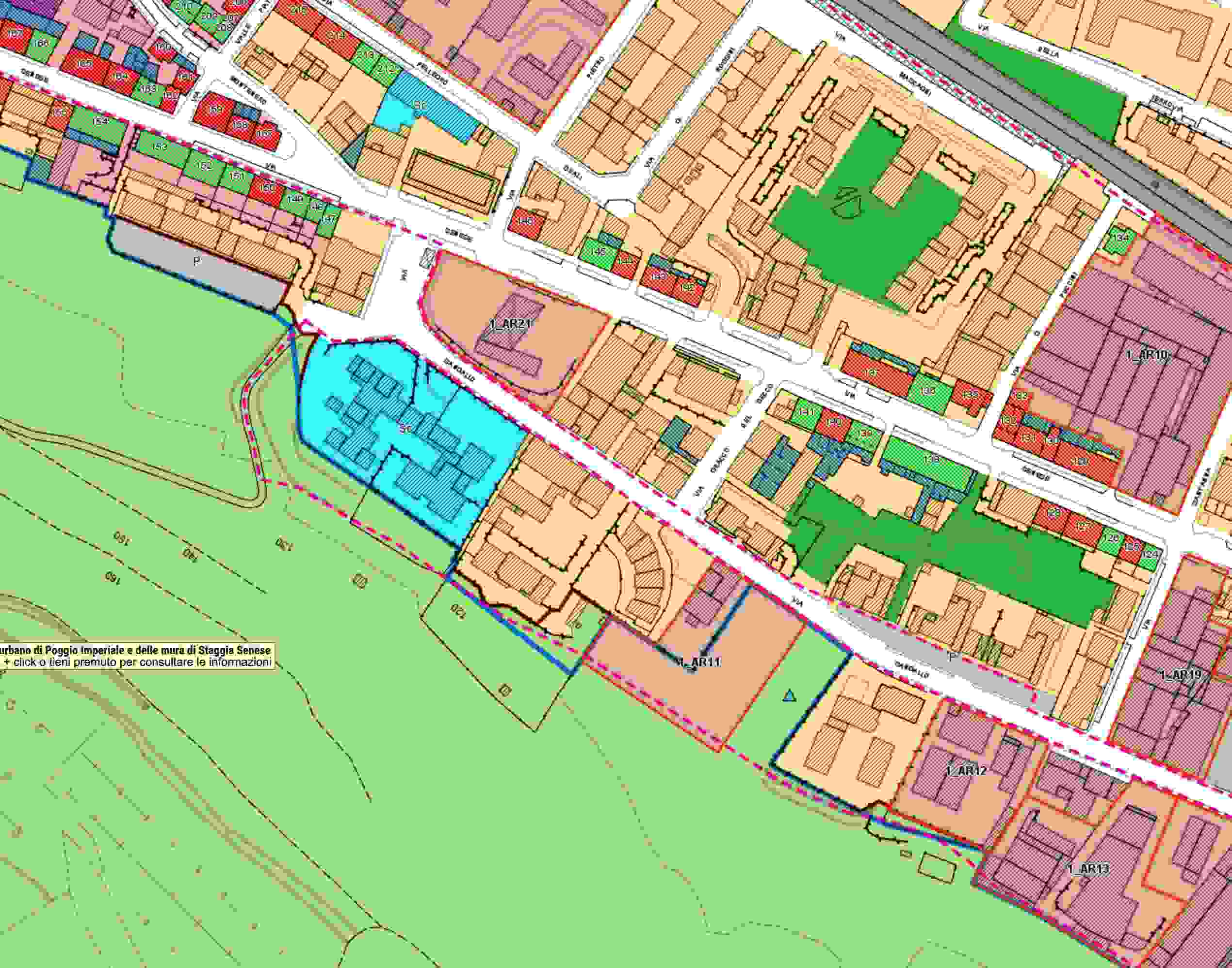Click the blue triangle marker symbol

pyautogui.click(x=790, y=695)
